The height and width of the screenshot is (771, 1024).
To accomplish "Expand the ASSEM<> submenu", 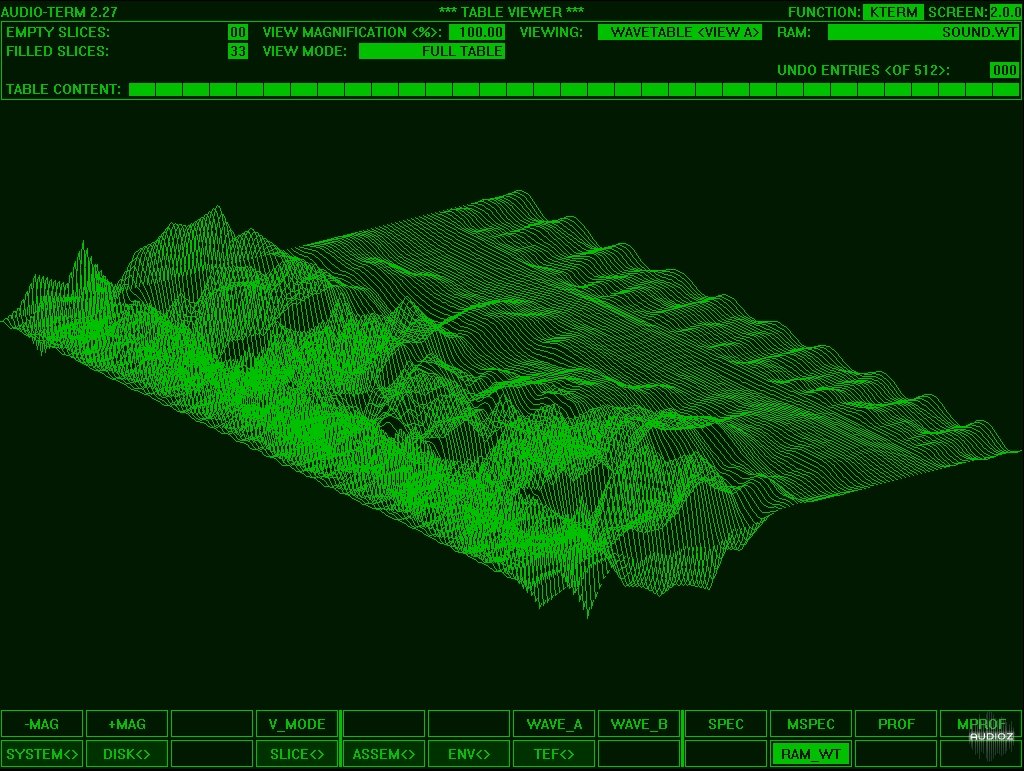I will (x=383, y=754).
